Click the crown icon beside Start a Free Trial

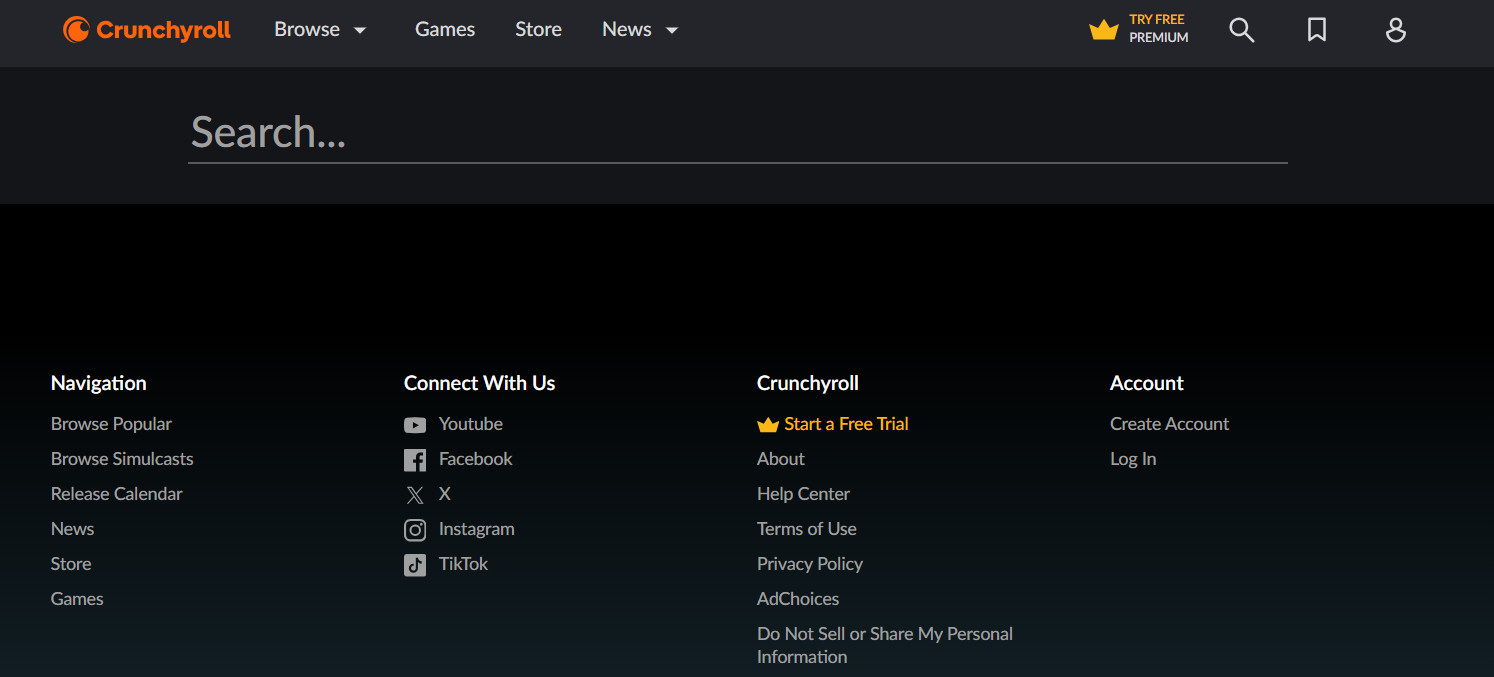pos(768,425)
